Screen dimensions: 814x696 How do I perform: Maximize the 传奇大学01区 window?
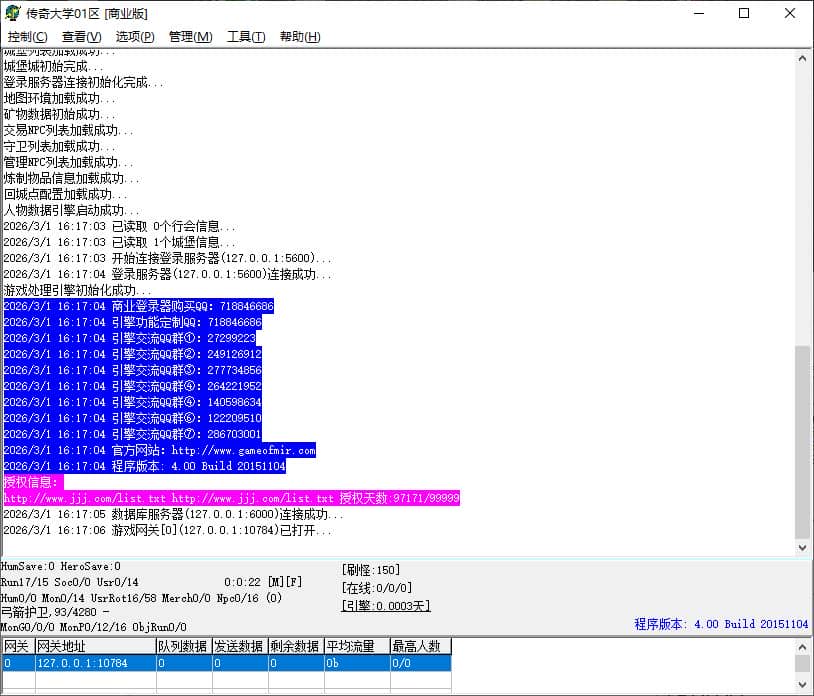744,13
